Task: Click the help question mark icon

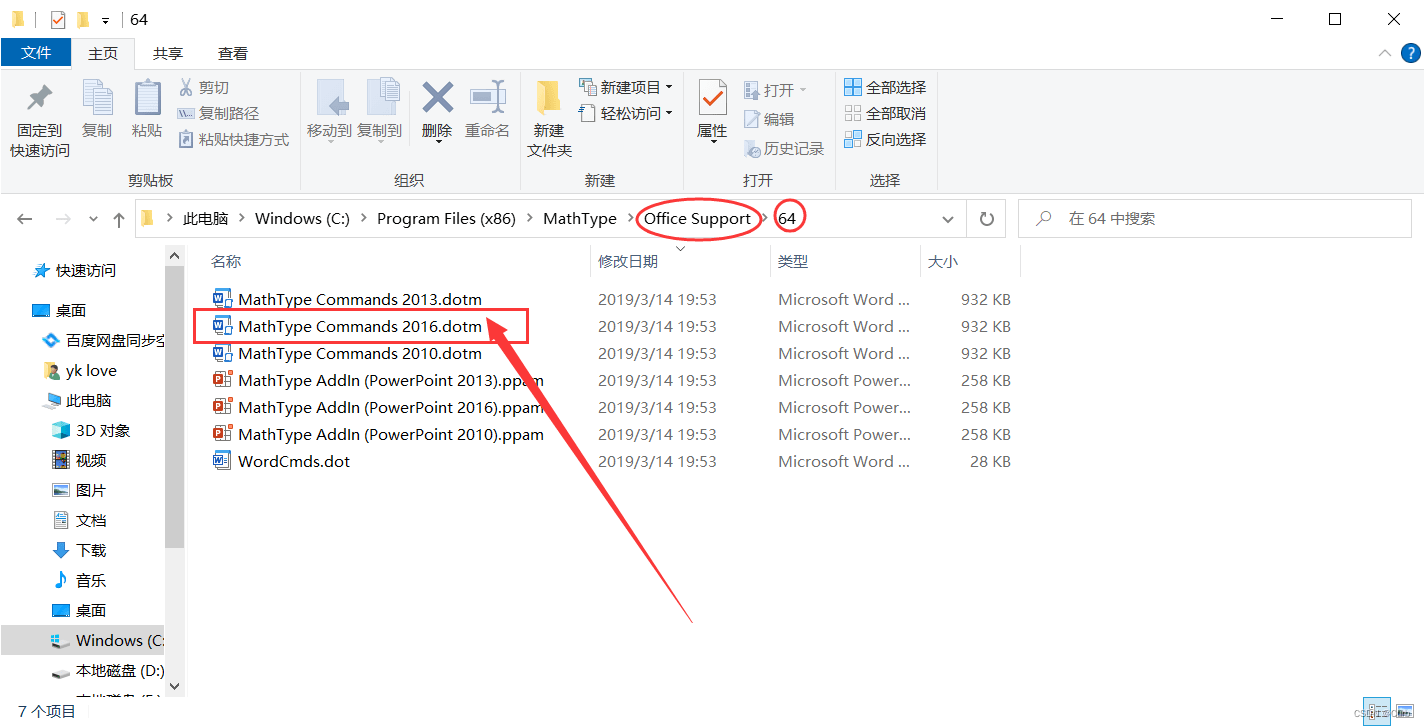Action: (1410, 53)
